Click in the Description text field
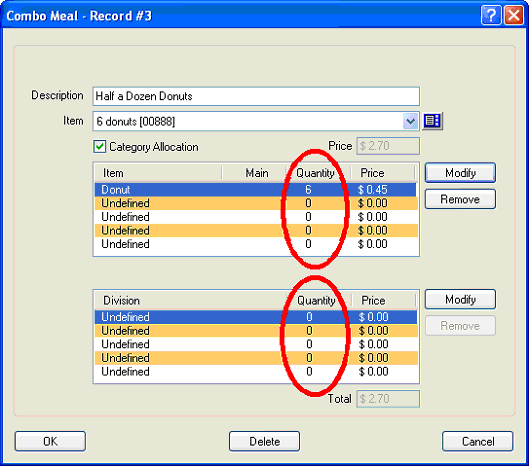Image resolution: width=529 pixels, height=466 pixels. tap(256, 96)
